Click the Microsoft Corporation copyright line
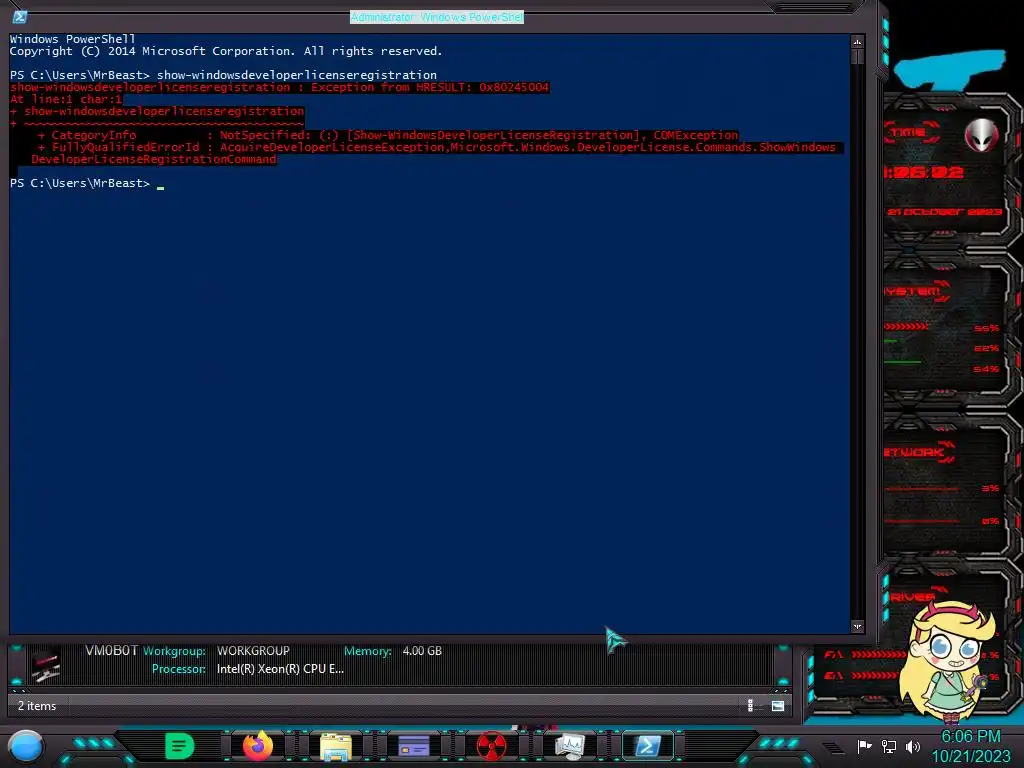1024x768 pixels. click(x=226, y=51)
